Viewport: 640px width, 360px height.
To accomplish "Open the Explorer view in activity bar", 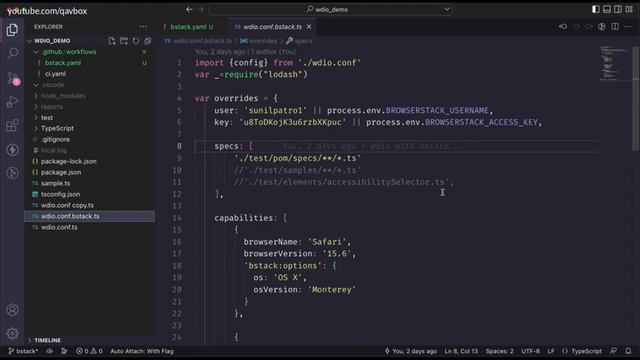I will coord(12,30).
